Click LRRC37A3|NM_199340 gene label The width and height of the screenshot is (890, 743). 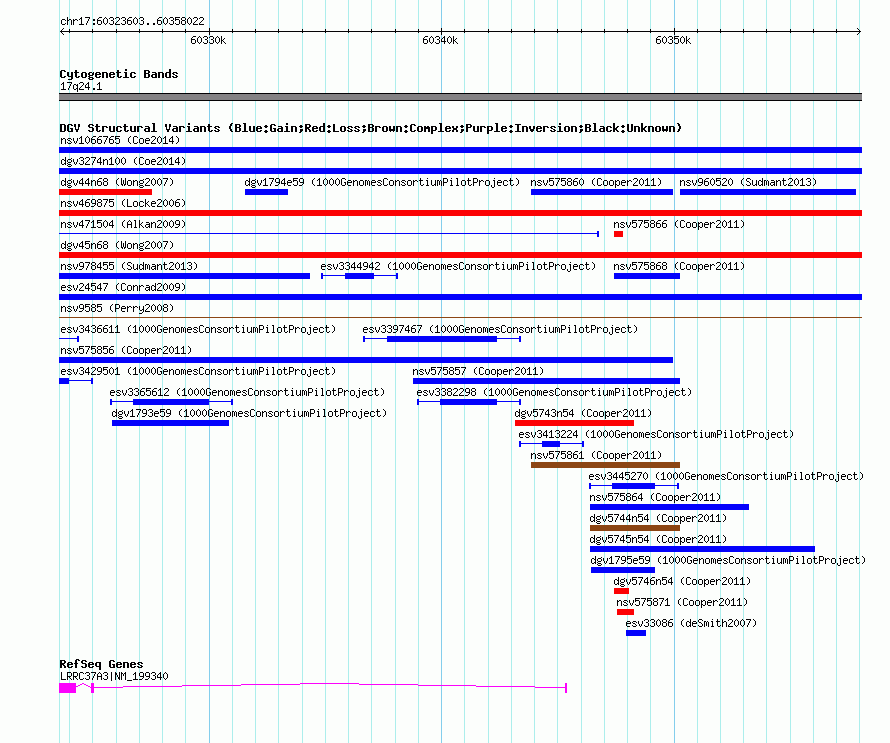tap(114, 676)
